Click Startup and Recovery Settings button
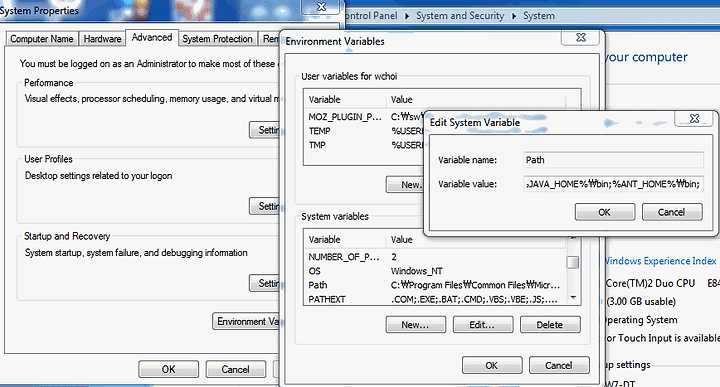Viewport: 720px width, 387px height. pyautogui.click(x=265, y=283)
